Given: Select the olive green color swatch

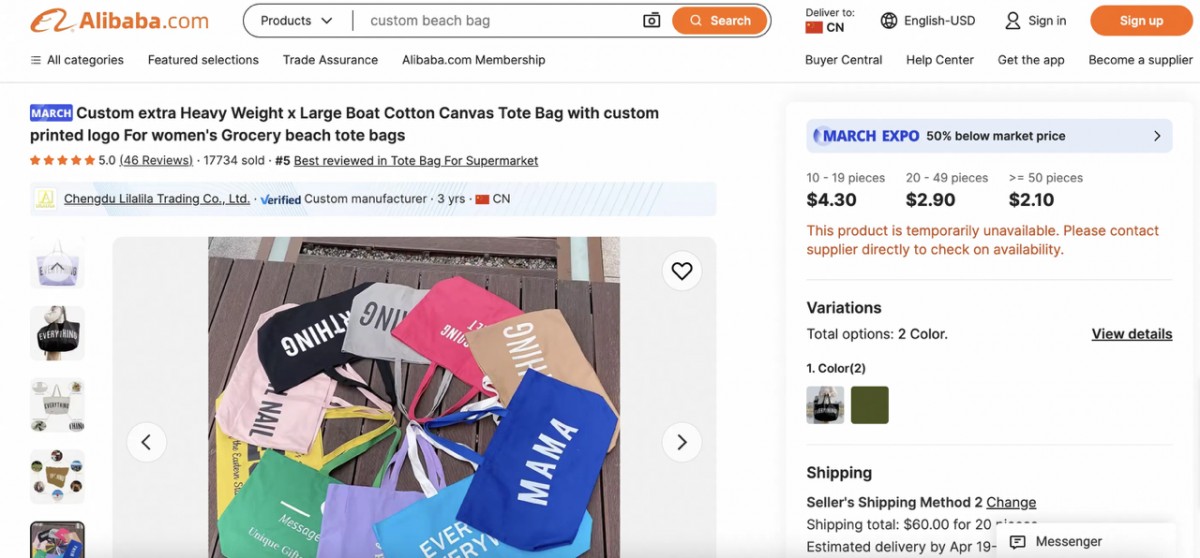Looking at the screenshot, I should (869, 405).
